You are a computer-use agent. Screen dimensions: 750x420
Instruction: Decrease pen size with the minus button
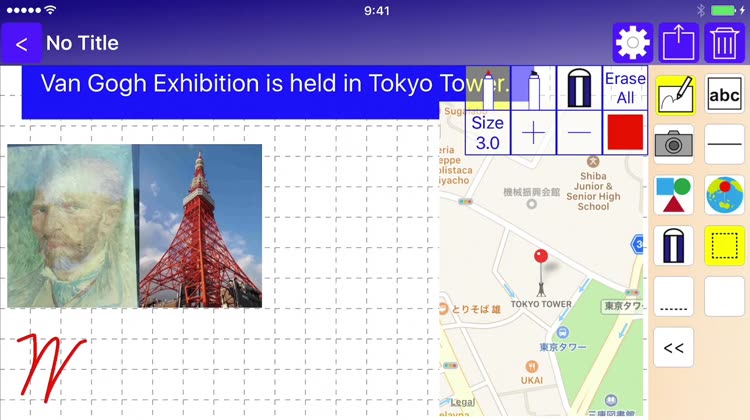[579, 133]
